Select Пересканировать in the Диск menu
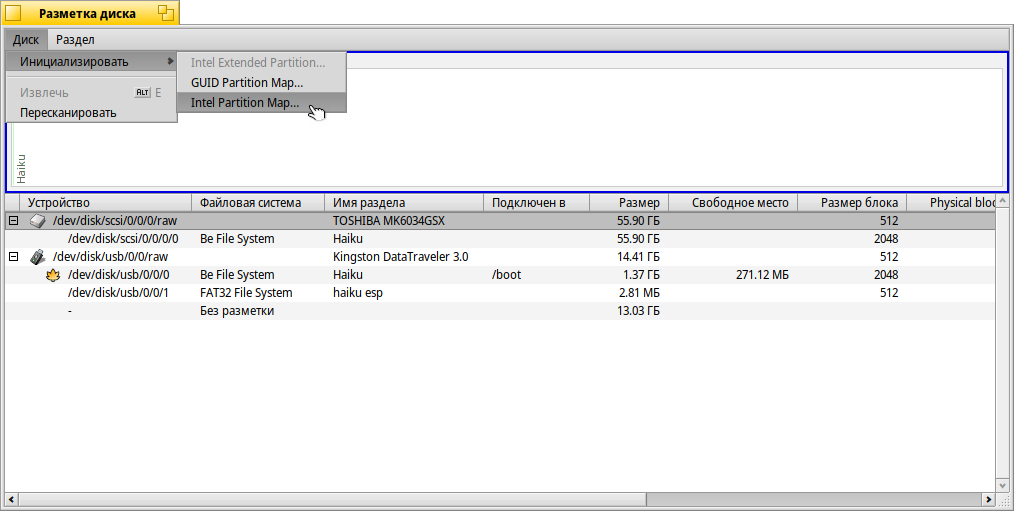1014x511 pixels. pyautogui.click(x=68, y=112)
